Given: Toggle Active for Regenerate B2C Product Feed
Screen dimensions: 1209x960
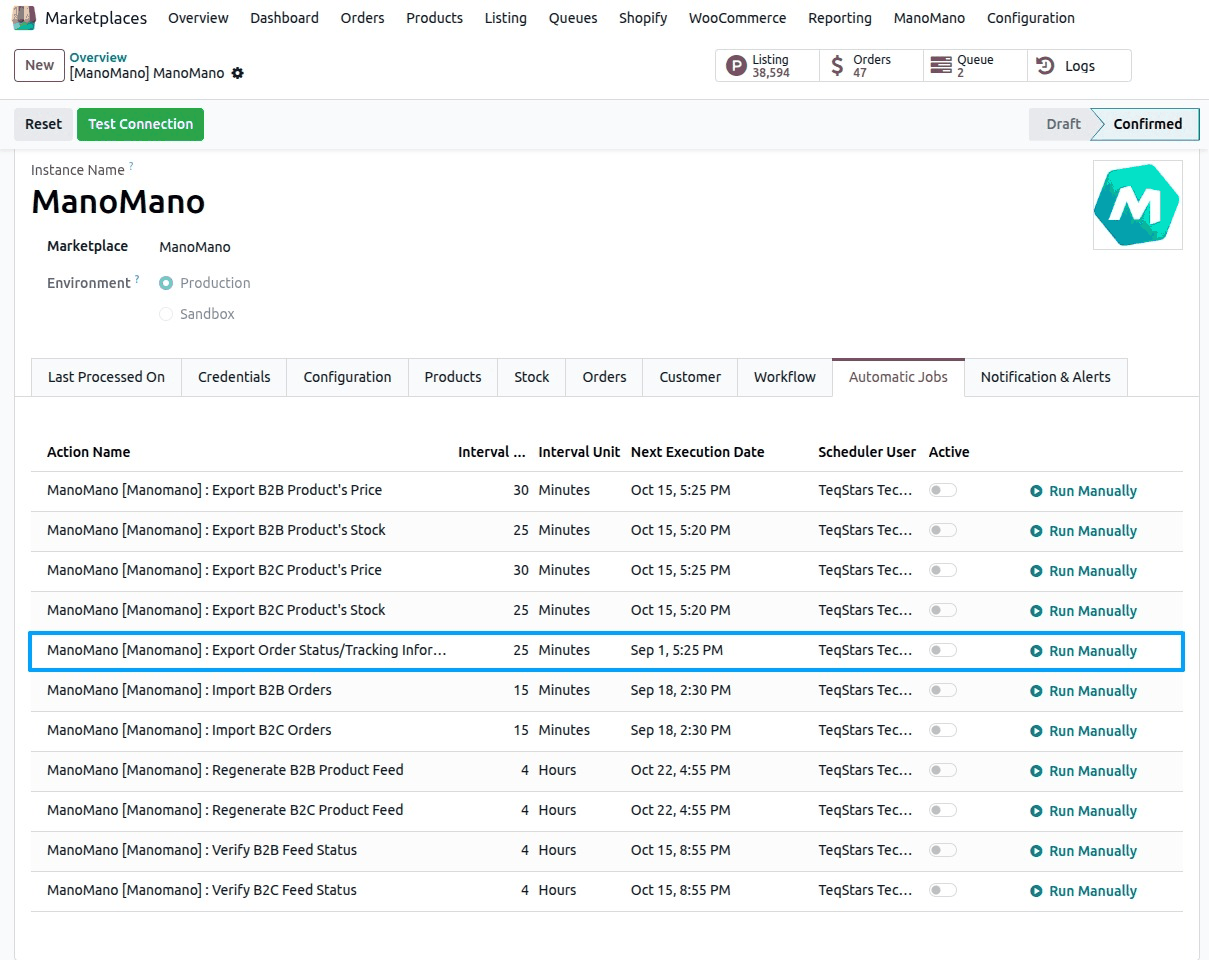Looking at the screenshot, I should click(x=943, y=810).
